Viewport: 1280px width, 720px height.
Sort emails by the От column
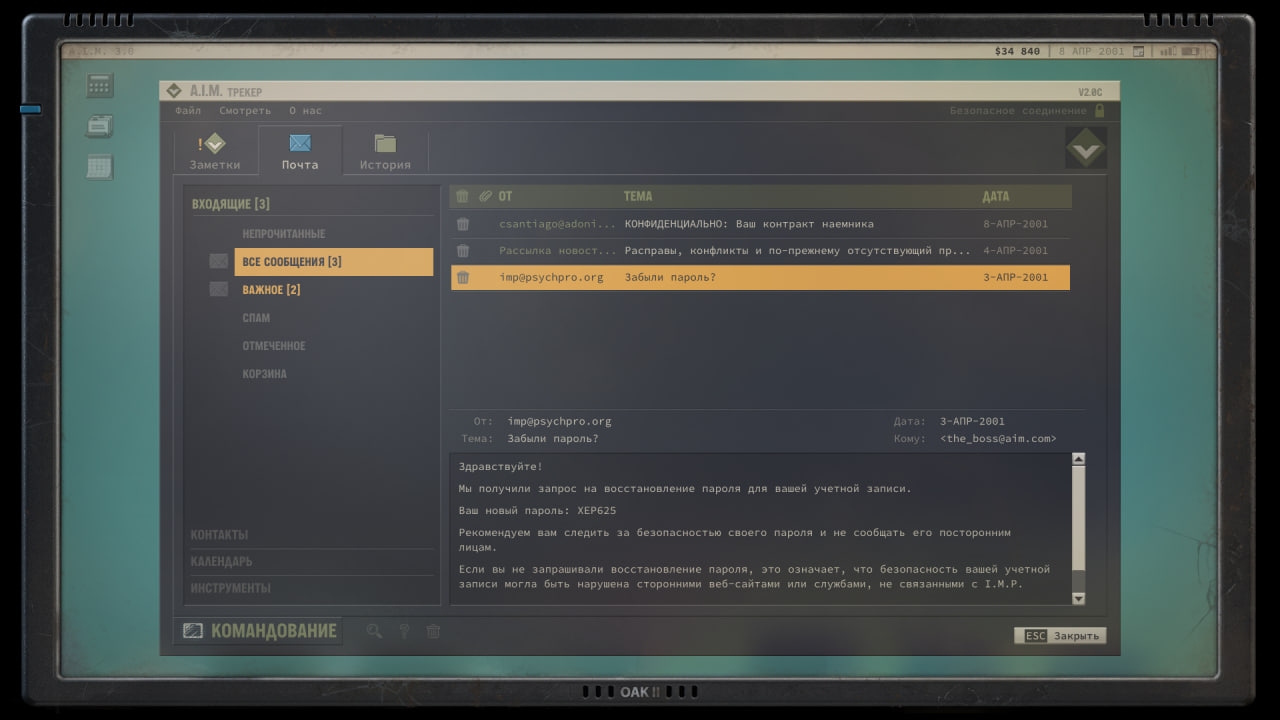tap(505, 196)
